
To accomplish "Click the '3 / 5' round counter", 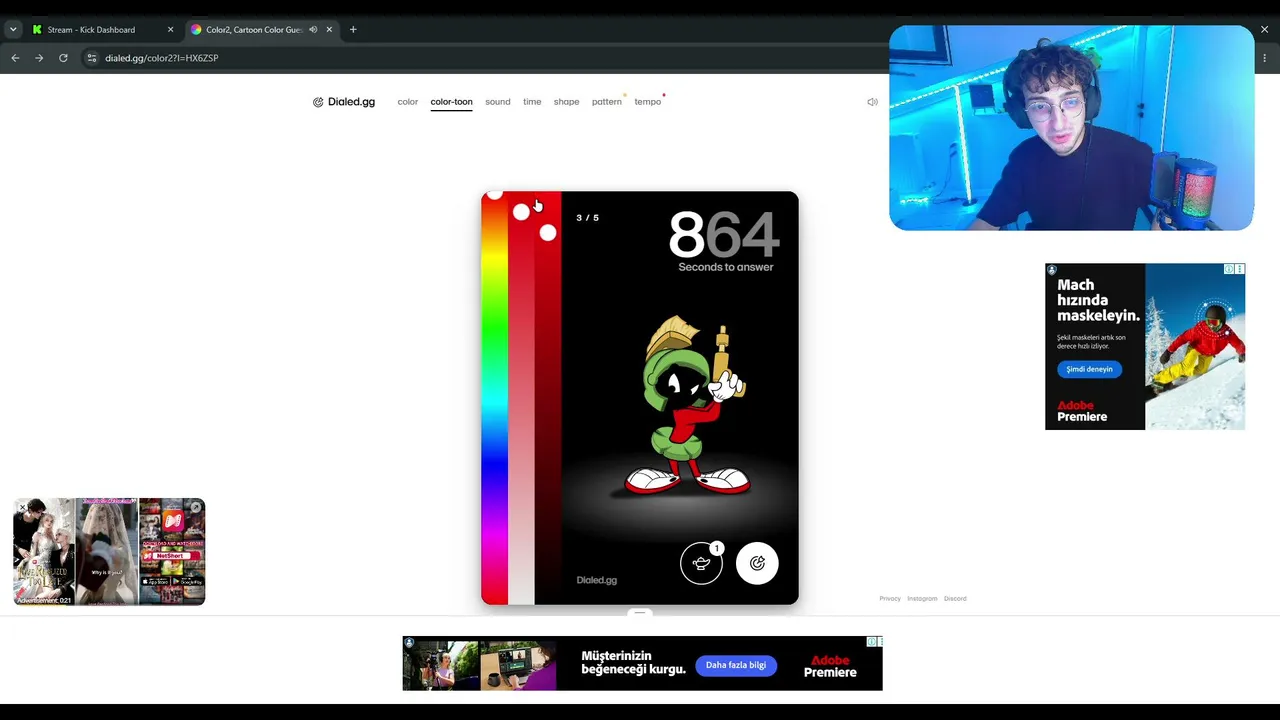I will click(588, 218).
